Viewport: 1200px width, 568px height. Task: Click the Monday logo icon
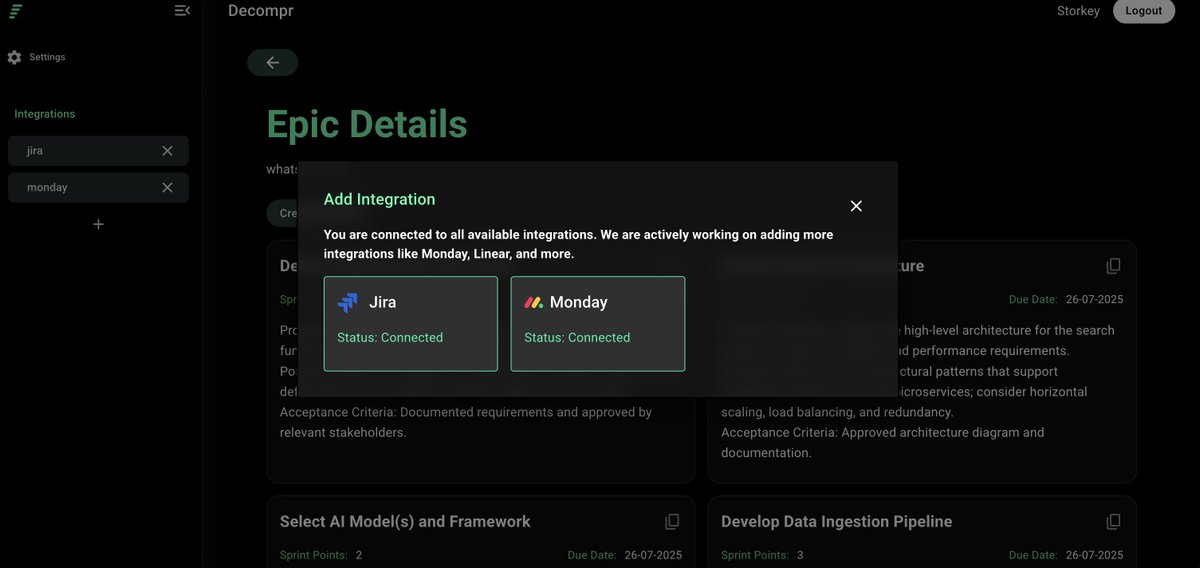534,302
